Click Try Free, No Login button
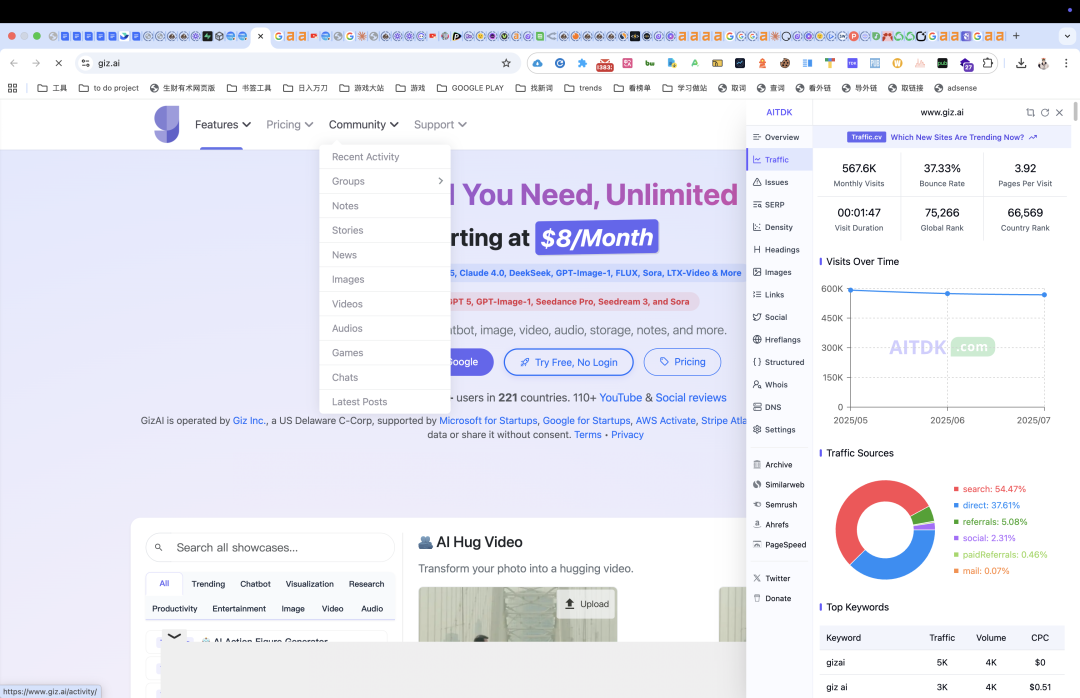This screenshot has width=1080, height=698. click(x=568, y=362)
